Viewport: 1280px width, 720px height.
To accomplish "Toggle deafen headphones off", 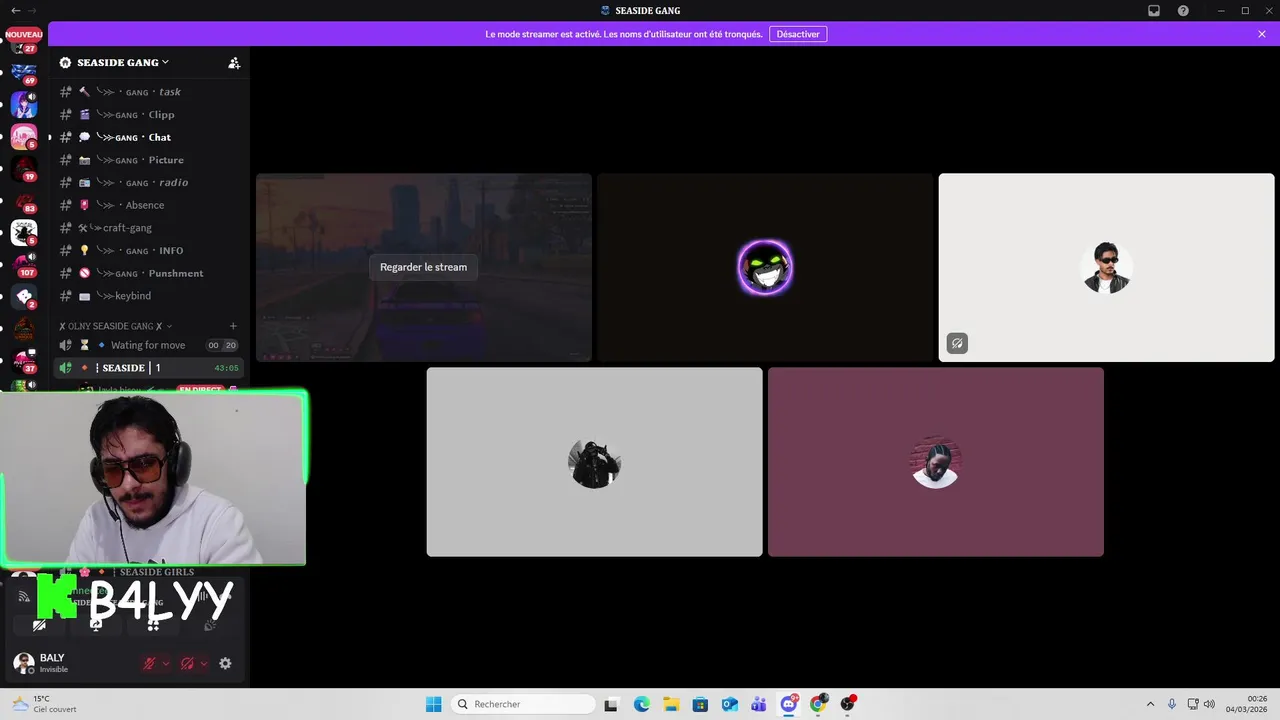I will (x=187, y=663).
